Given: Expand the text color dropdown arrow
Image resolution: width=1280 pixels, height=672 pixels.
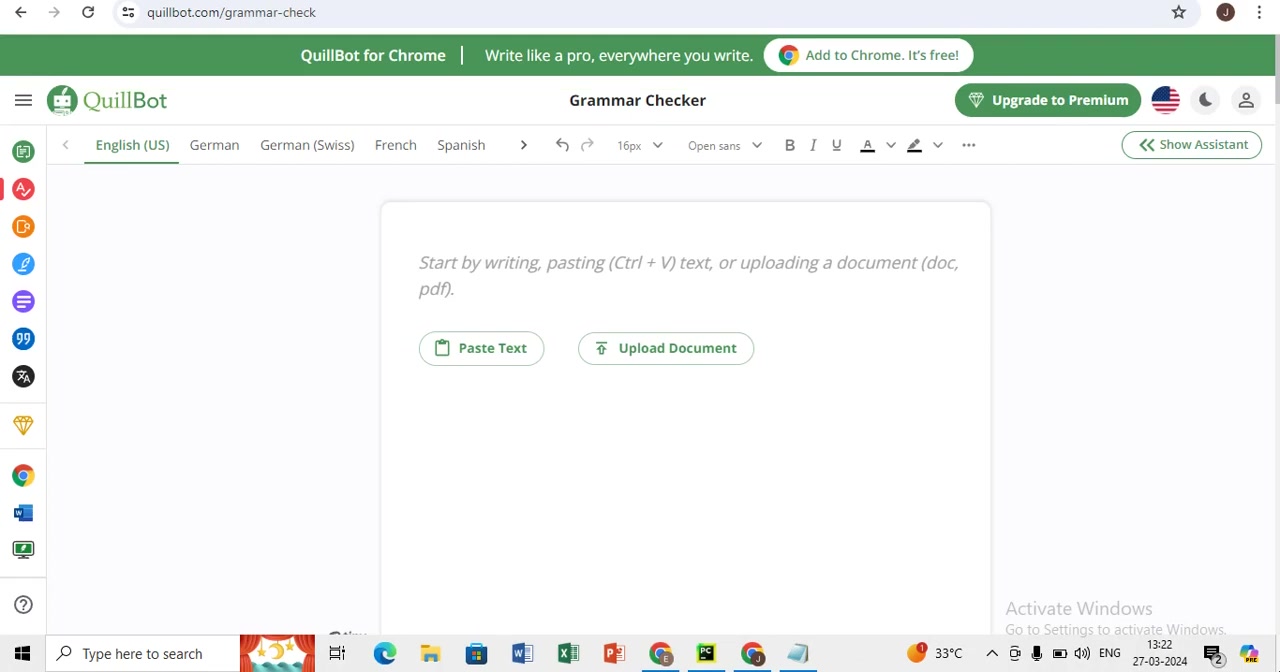Looking at the screenshot, I should click(891, 145).
